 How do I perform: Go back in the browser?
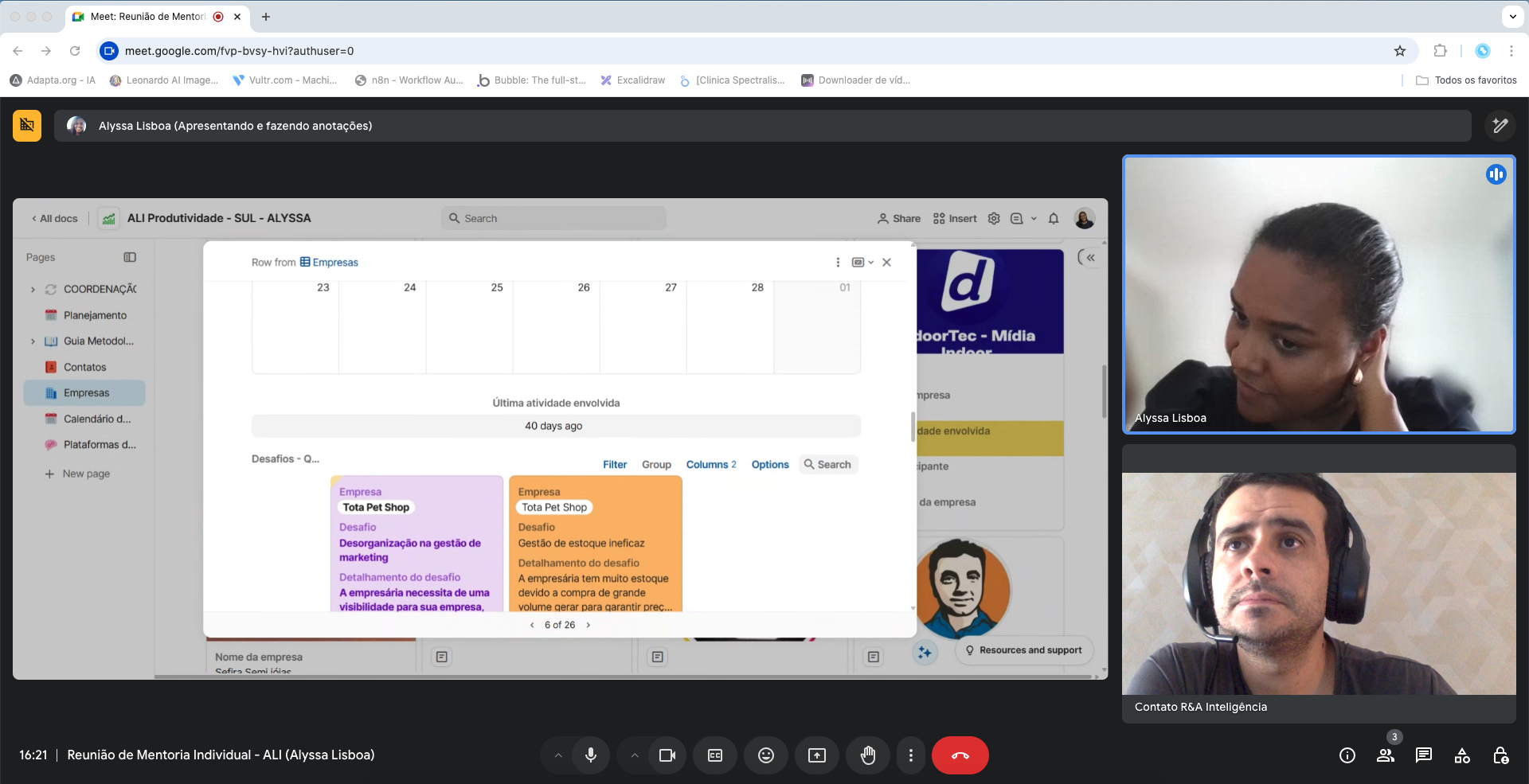(x=18, y=51)
